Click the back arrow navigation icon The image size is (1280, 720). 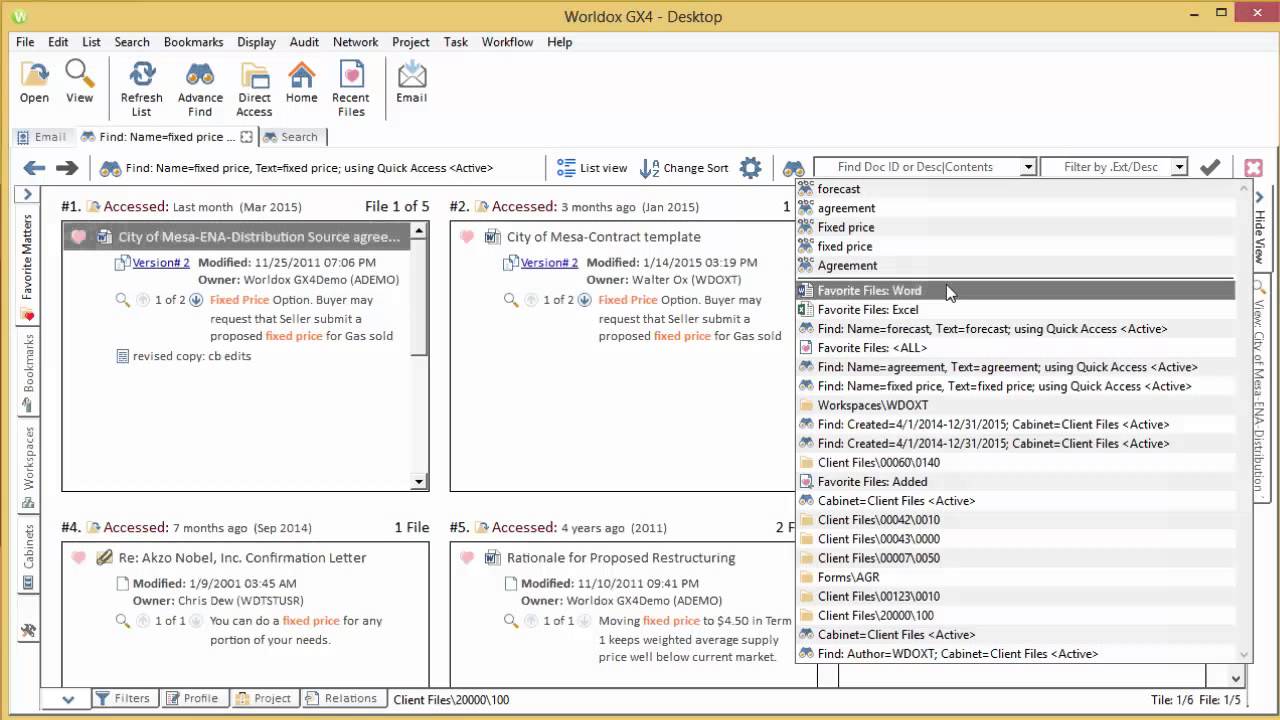(x=34, y=168)
